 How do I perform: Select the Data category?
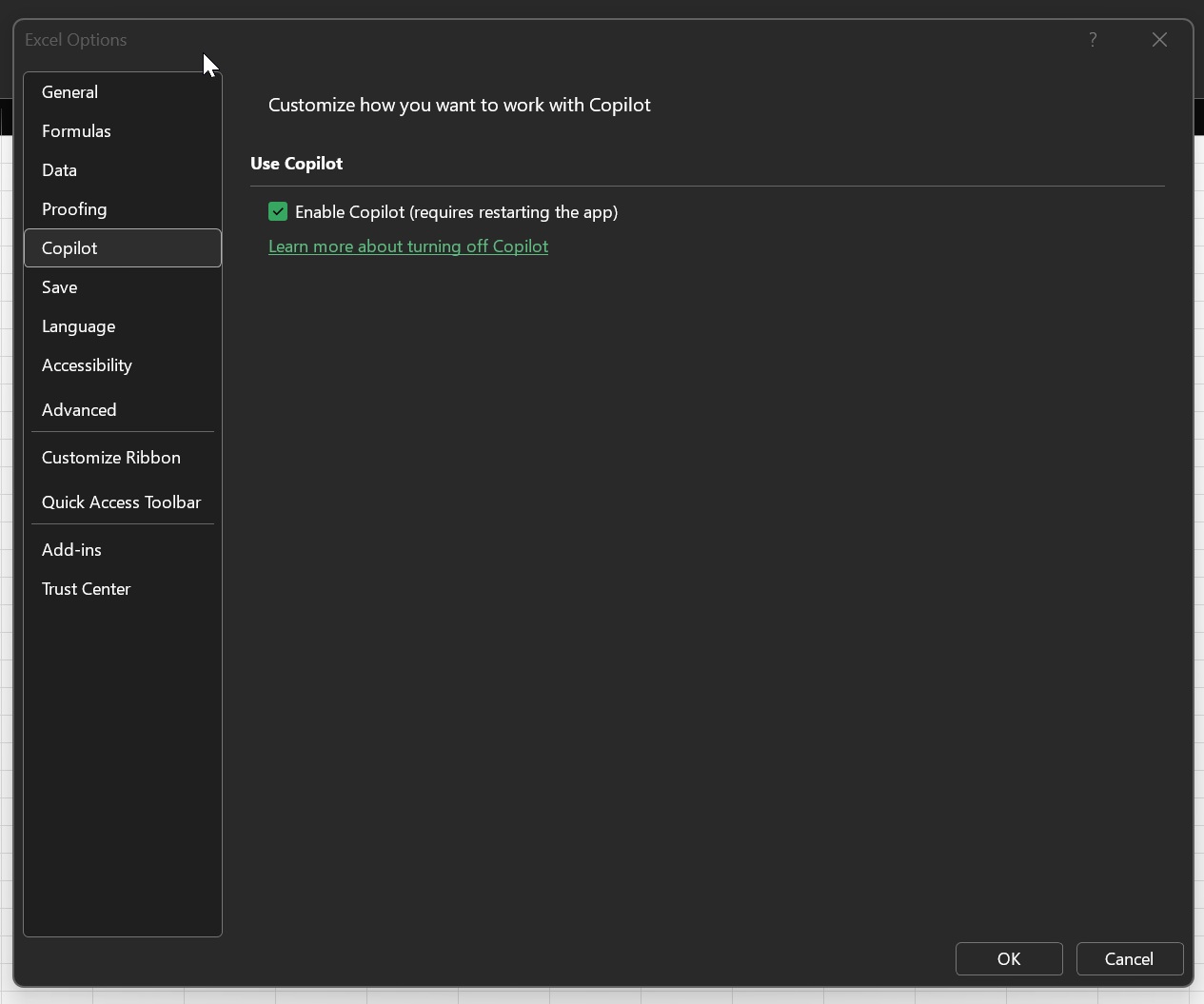[x=123, y=170]
